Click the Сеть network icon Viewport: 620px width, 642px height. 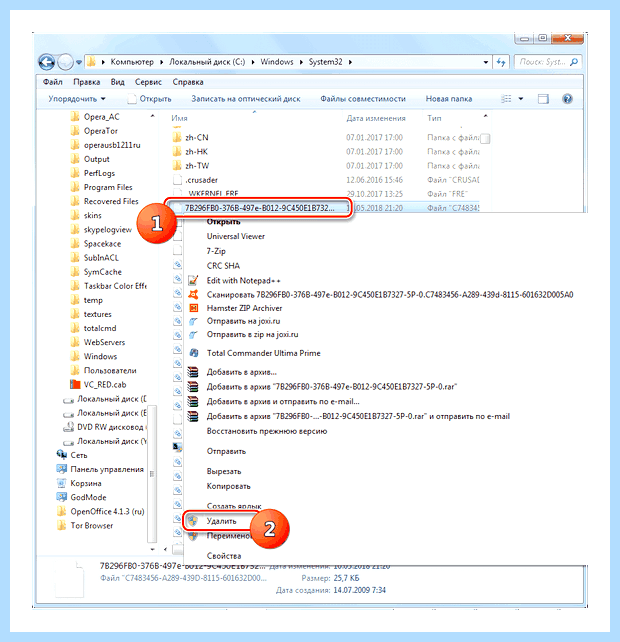pyautogui.click(x=61, y=455)
